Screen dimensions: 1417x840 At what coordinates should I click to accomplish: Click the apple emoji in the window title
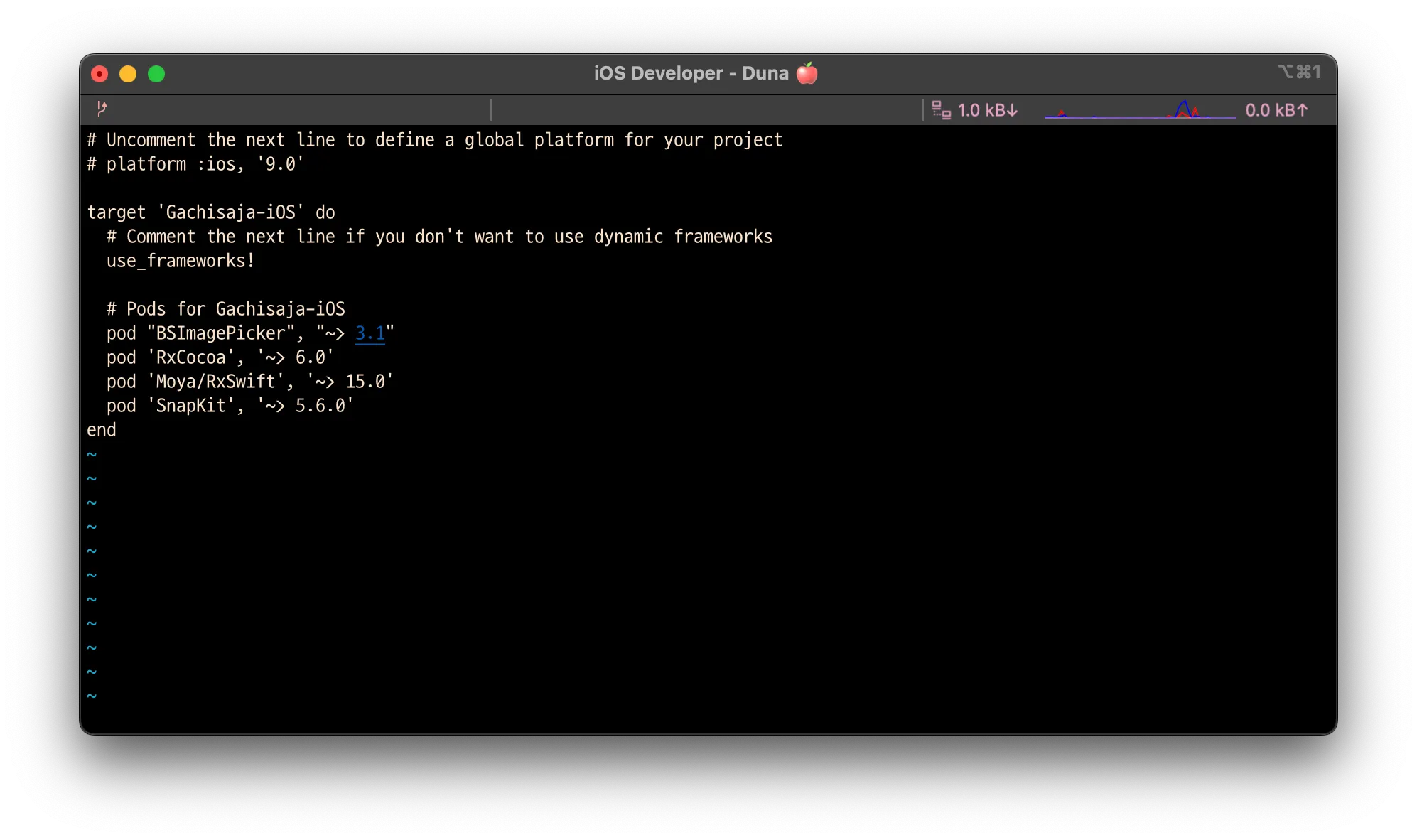(807, 73)
